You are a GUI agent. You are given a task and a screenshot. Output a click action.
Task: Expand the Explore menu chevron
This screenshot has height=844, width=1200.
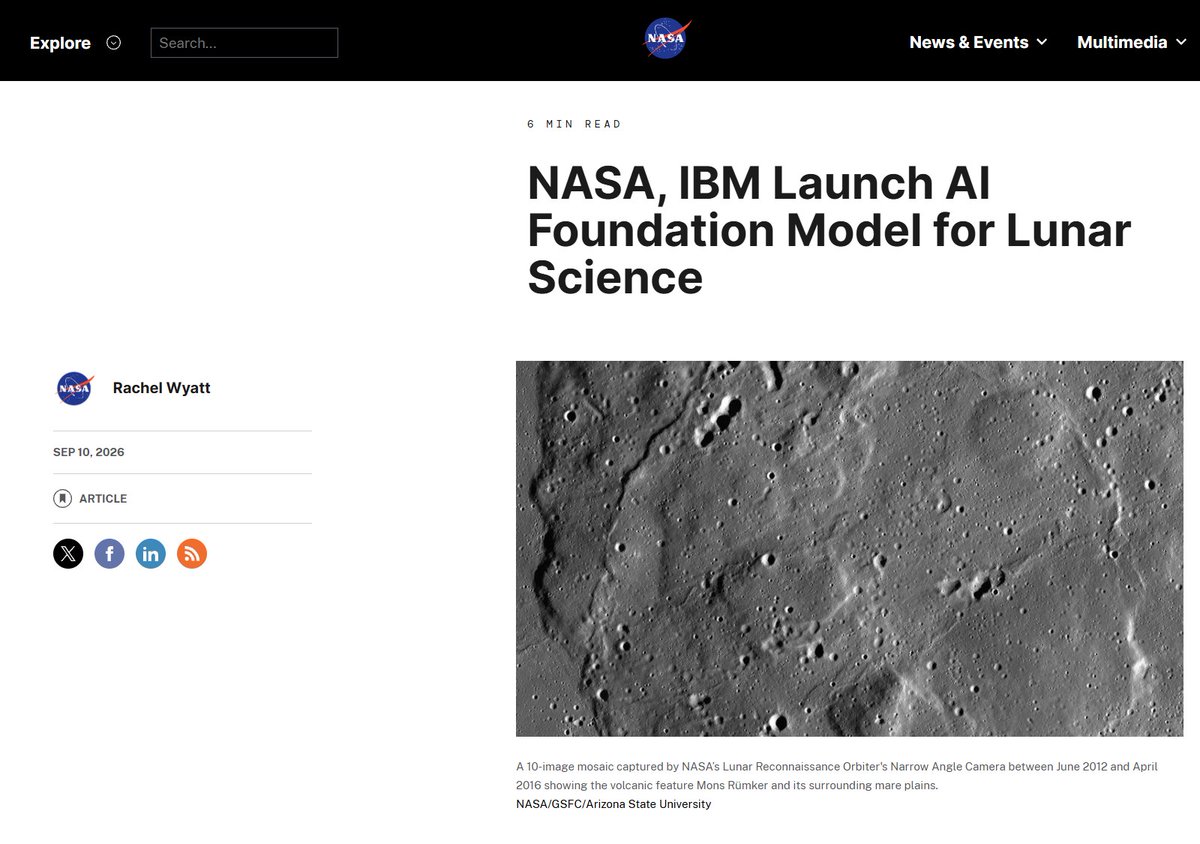113,42
